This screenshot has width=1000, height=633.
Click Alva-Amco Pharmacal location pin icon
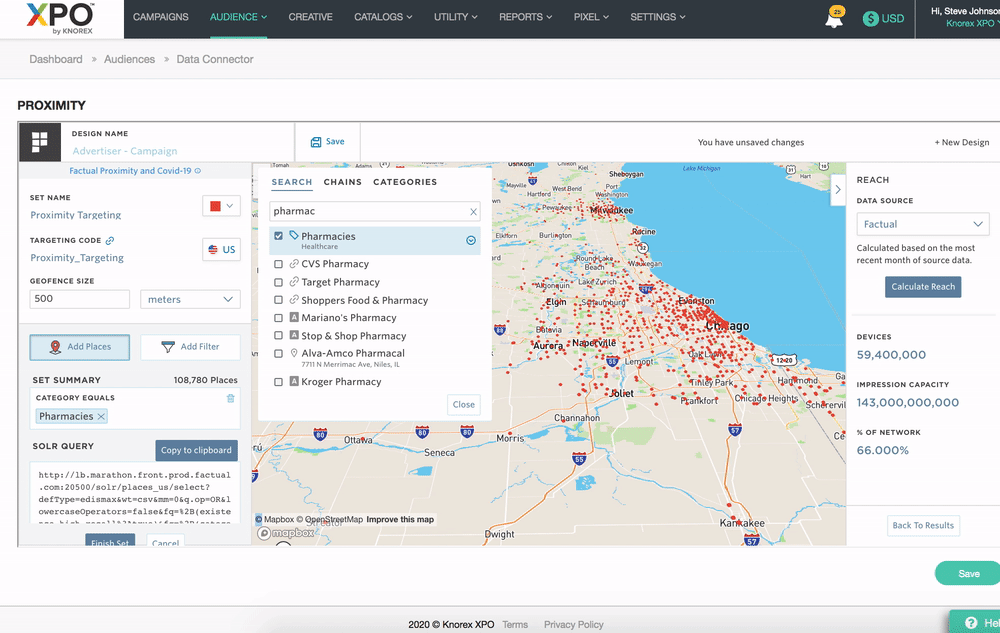tap(294, 353)
